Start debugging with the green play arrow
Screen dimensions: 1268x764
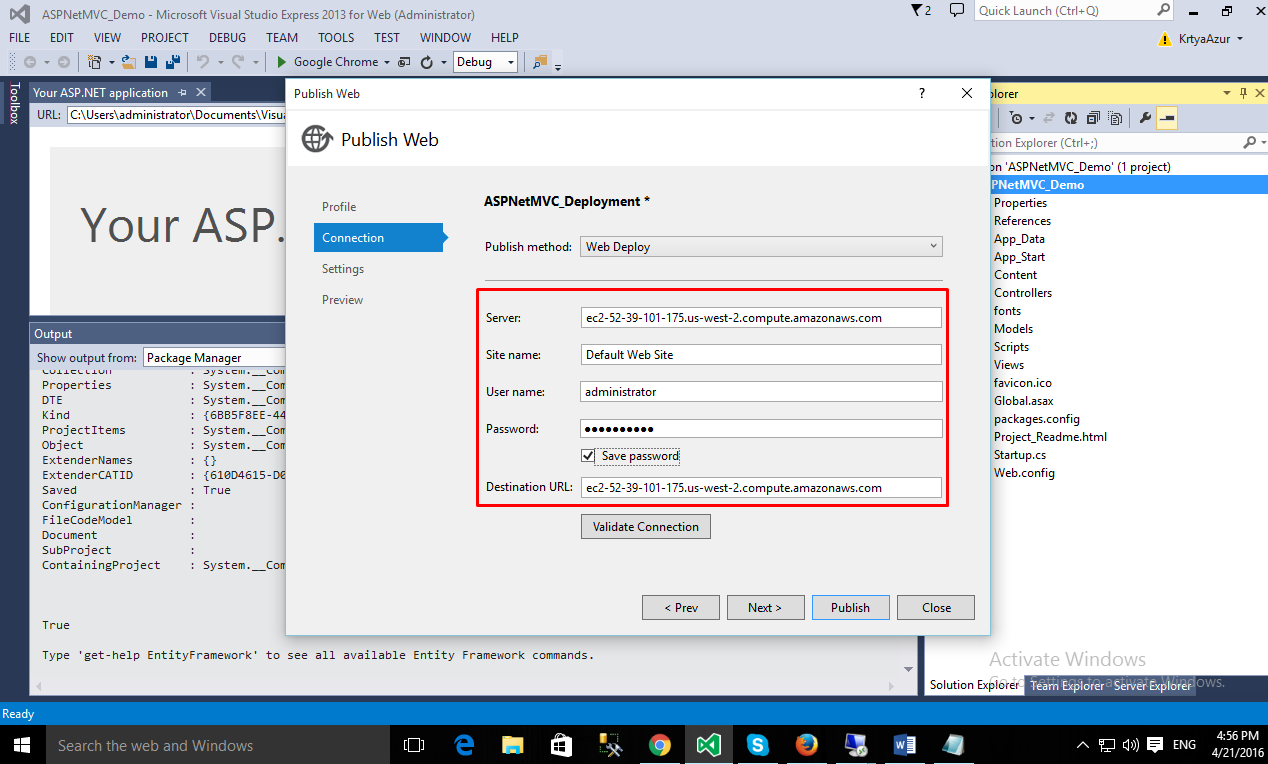coord(282,62)
